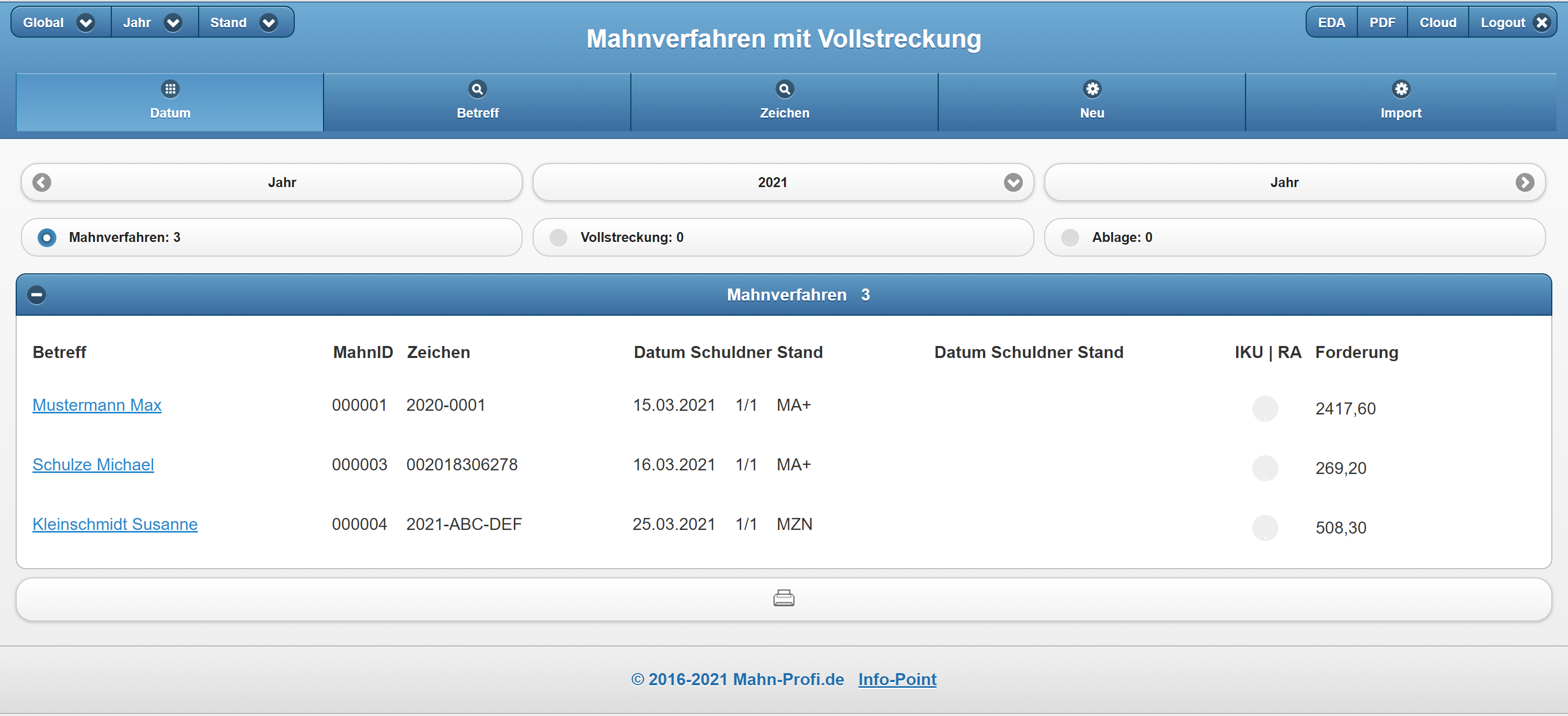1568x716 pixels.
Task: Open the 2021 year selector
Action: coord(783,182)
